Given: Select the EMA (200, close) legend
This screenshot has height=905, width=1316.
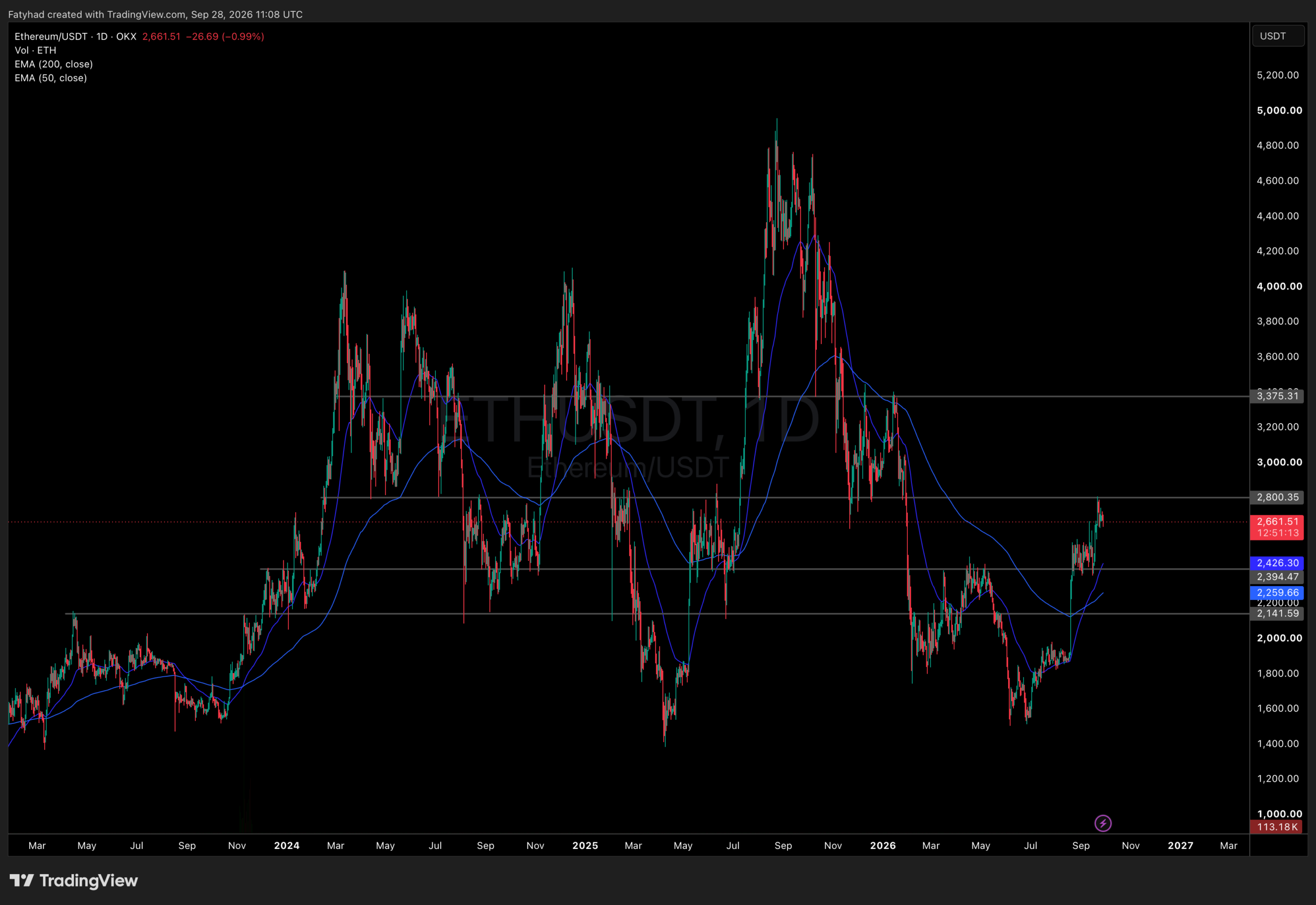Looking at the screenshot, I should tap(54, 64).
